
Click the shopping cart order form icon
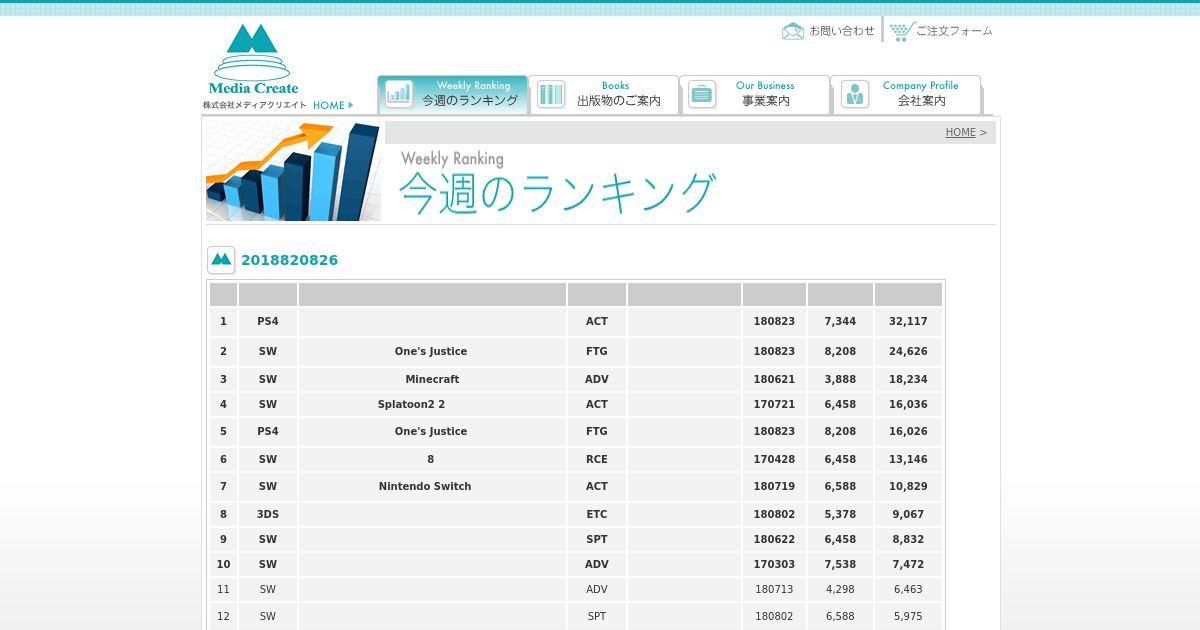(902, 31)
